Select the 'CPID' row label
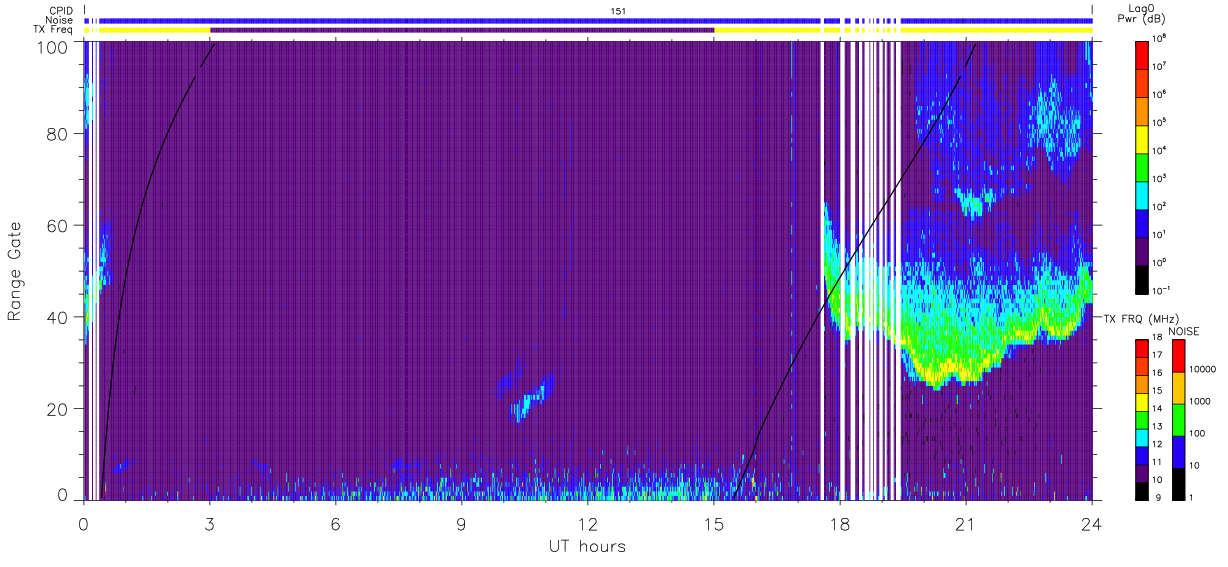The image size is (1228, 567). coord(59,10)
